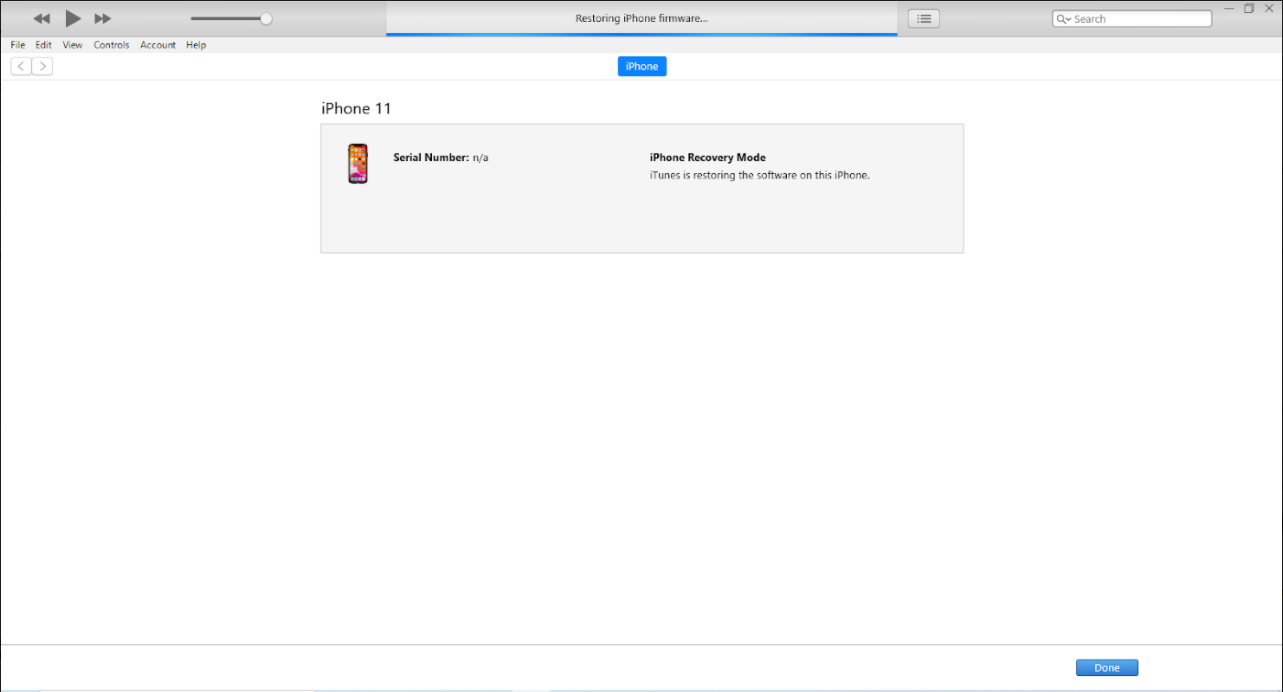The height and width of the screenshot is (692, 1283).
Task: Click the Done button
Action: point(1107,668)
